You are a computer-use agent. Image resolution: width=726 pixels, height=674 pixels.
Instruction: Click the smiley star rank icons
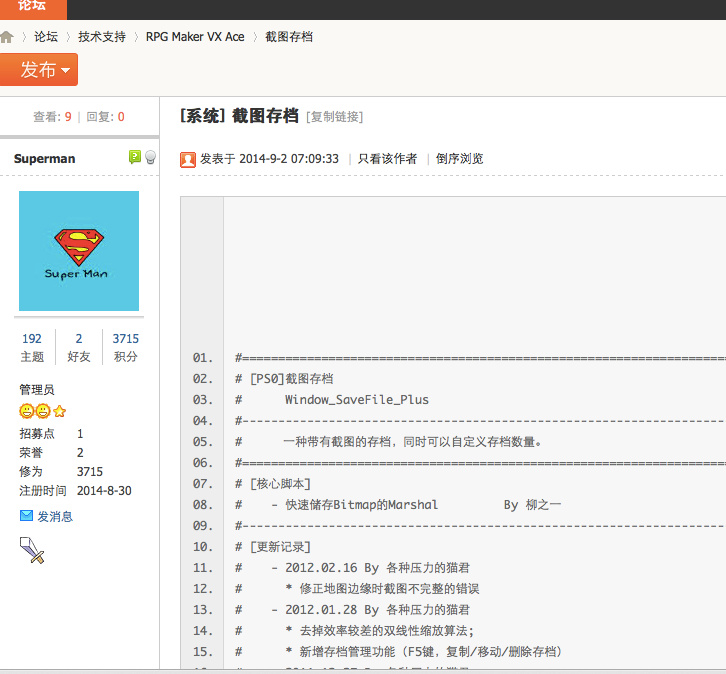click(43, 411)
